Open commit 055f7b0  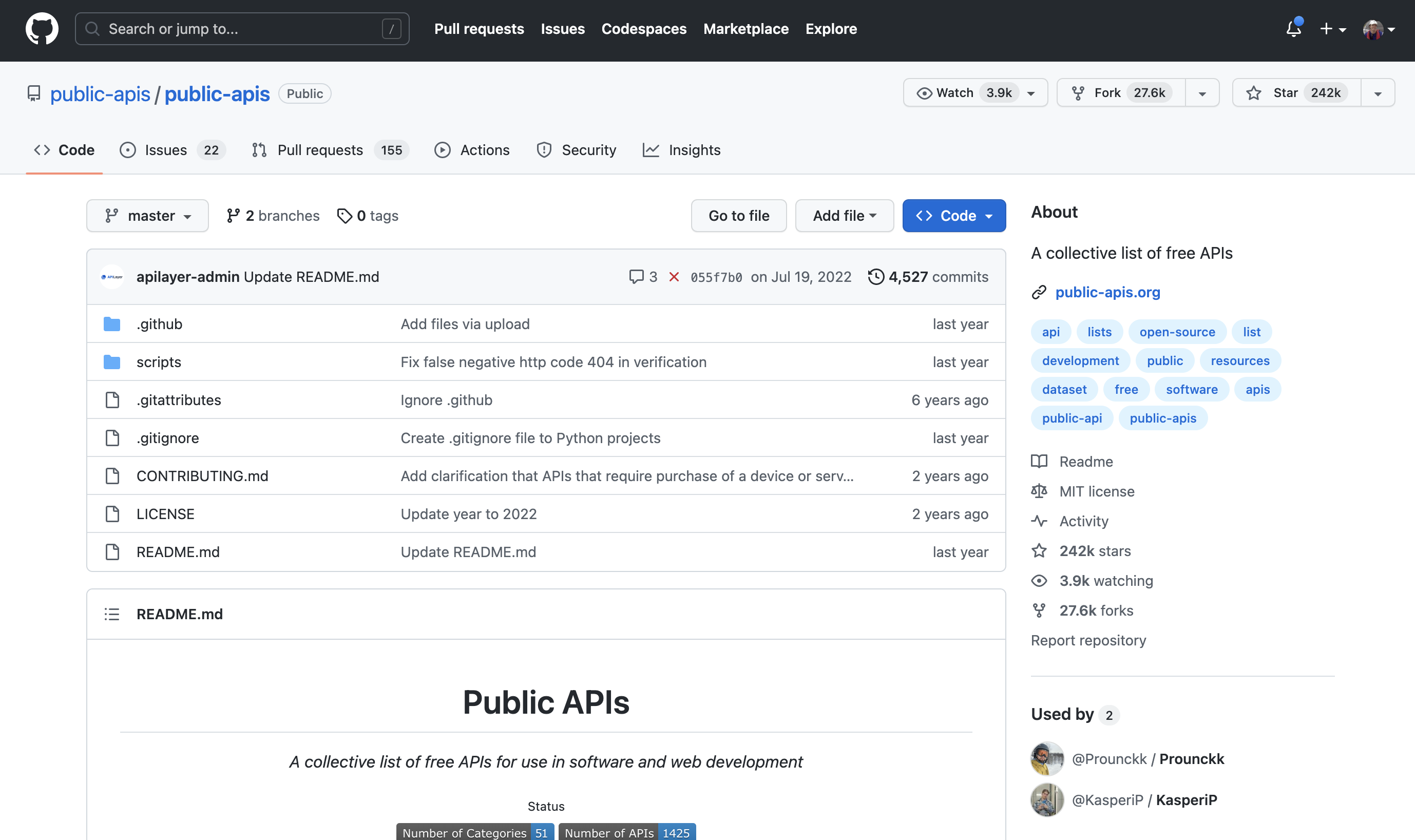click(x=716, y=277)
